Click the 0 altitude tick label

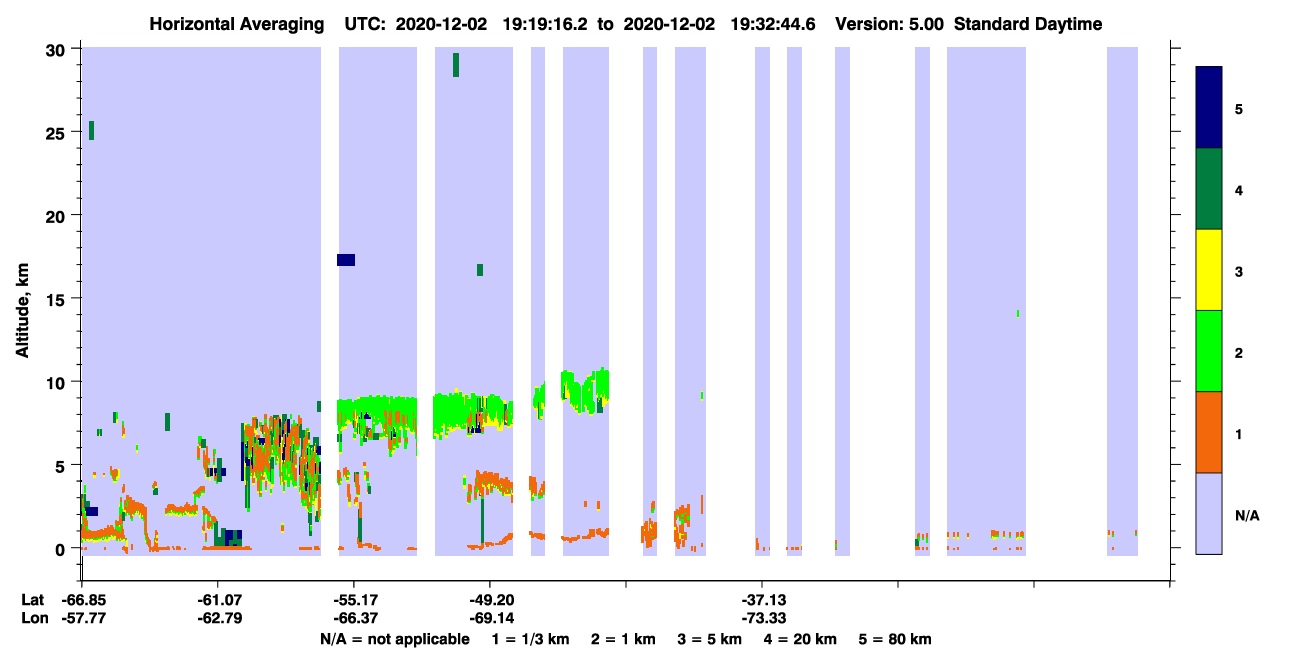coord(62,548)
